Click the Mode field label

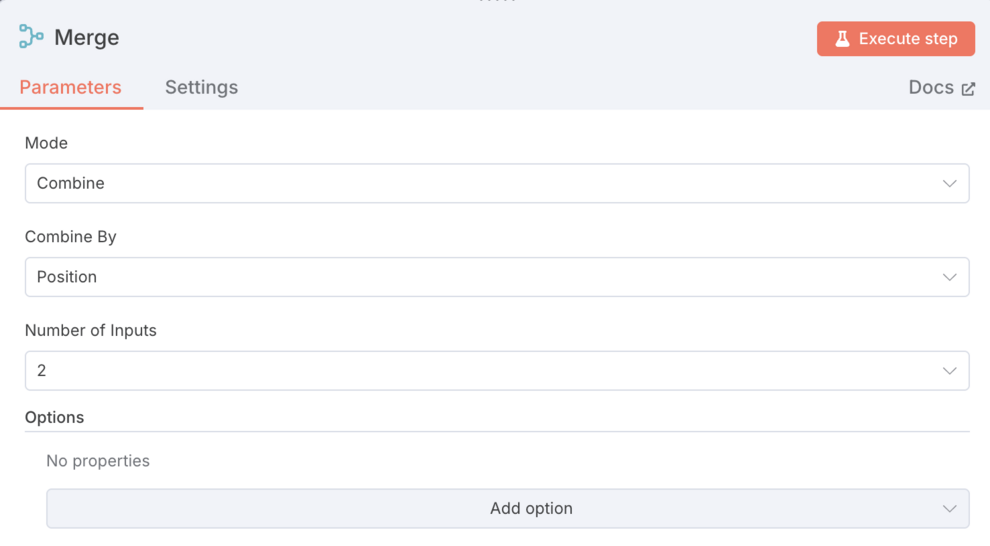tap(46, 143)
